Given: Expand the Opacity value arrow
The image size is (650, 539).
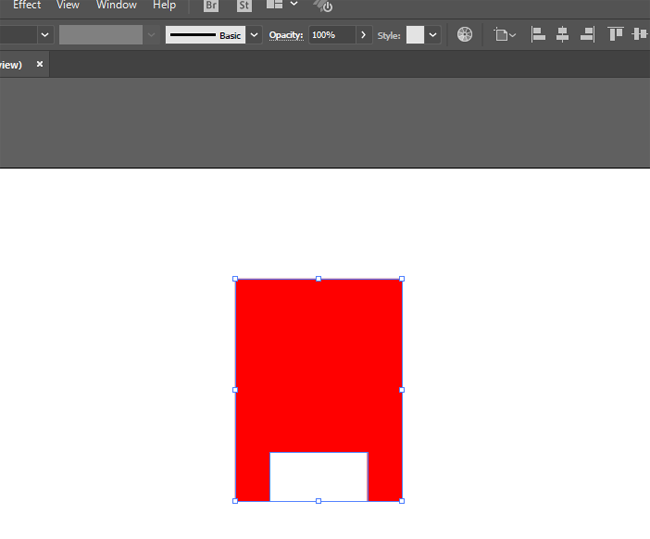Looking at the screenshot, I should coord(363,34).
